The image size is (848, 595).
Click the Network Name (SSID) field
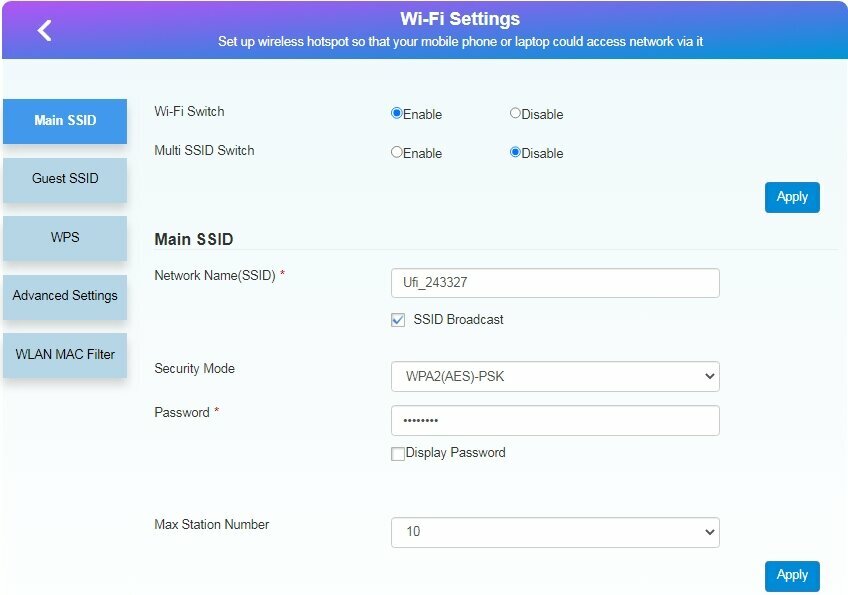click(x=555, y=283)
